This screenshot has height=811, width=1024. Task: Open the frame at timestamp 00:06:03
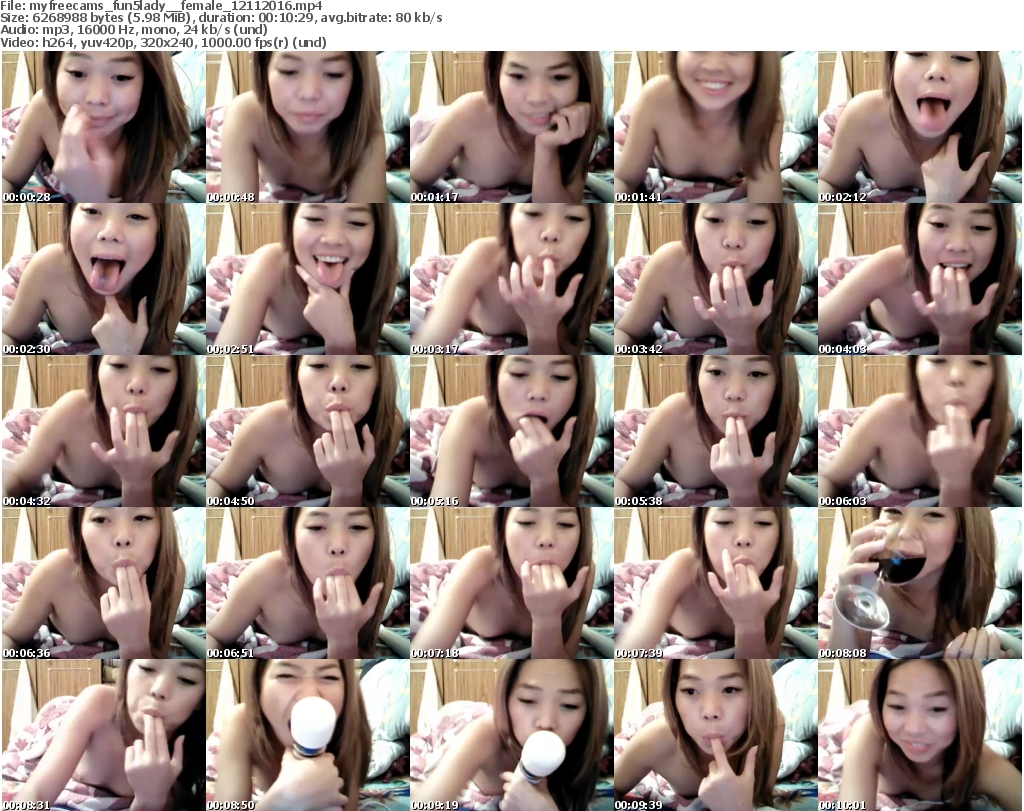pyautogui.click(x=920, y=432)
